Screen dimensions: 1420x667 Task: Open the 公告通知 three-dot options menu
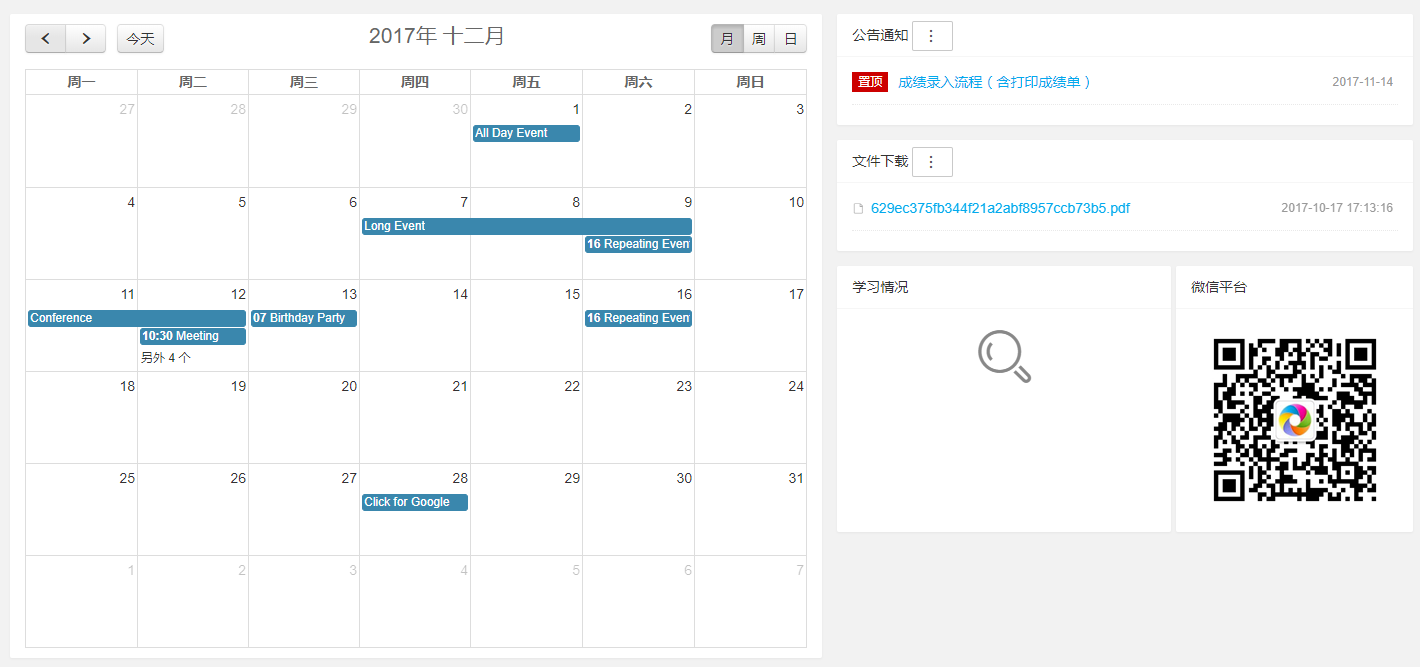[932, 36]
